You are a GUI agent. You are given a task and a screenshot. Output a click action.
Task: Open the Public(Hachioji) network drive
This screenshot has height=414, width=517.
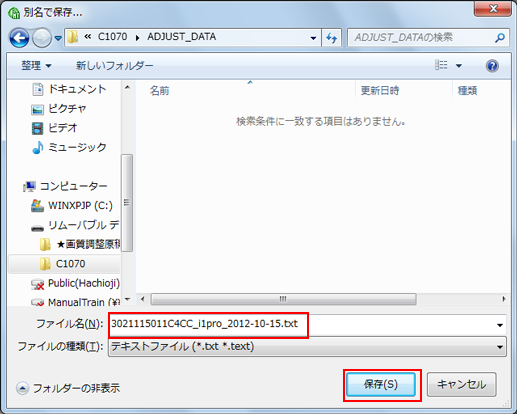pyautogui.click(x=75, y=283)
